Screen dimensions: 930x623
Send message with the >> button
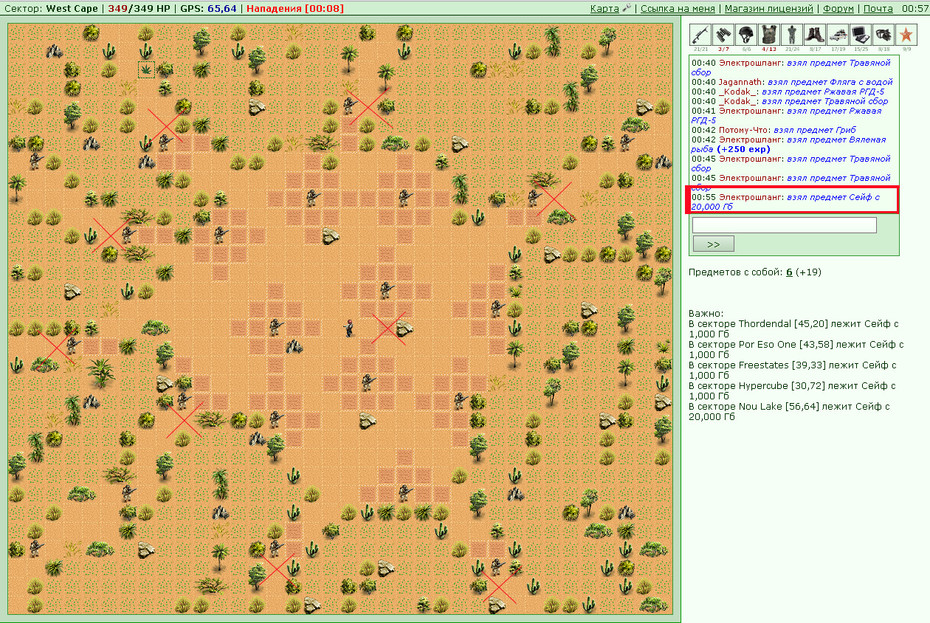click(714, 244)
